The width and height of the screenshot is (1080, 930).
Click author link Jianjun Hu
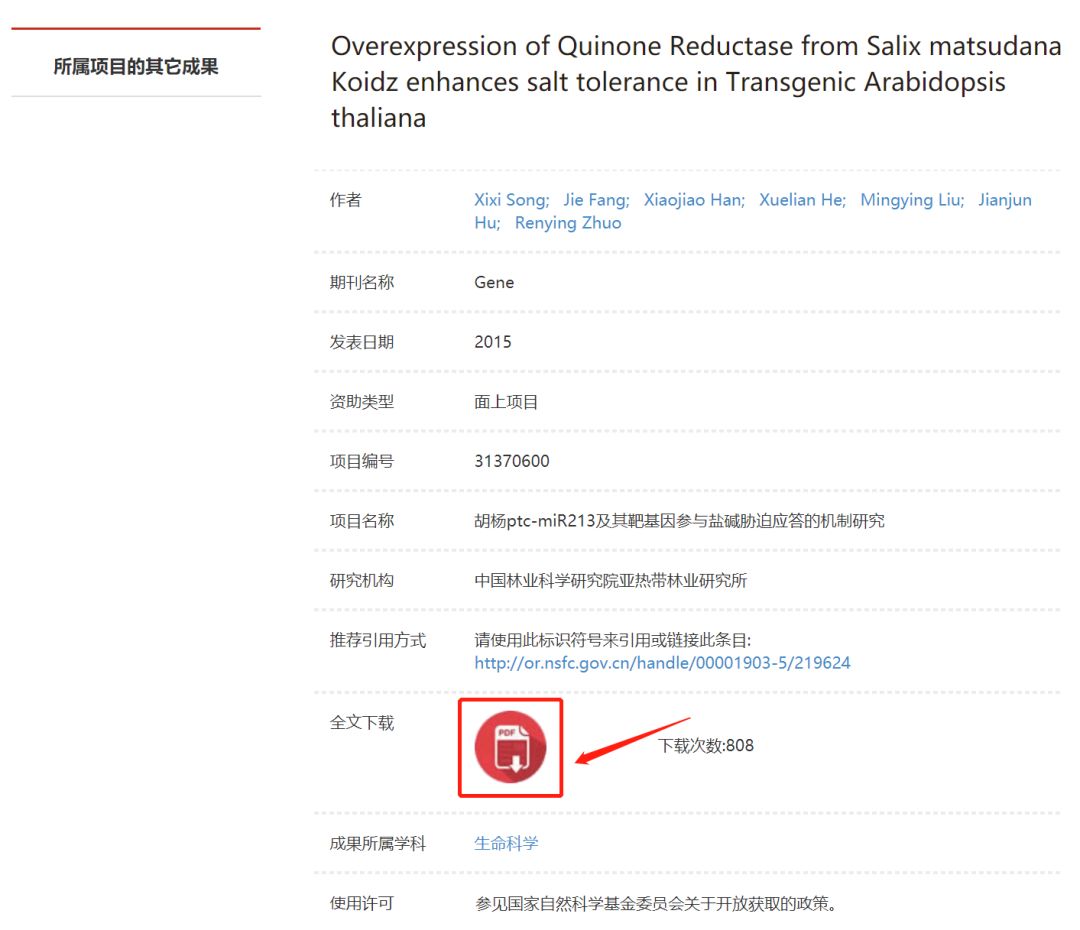(1006, 200)
